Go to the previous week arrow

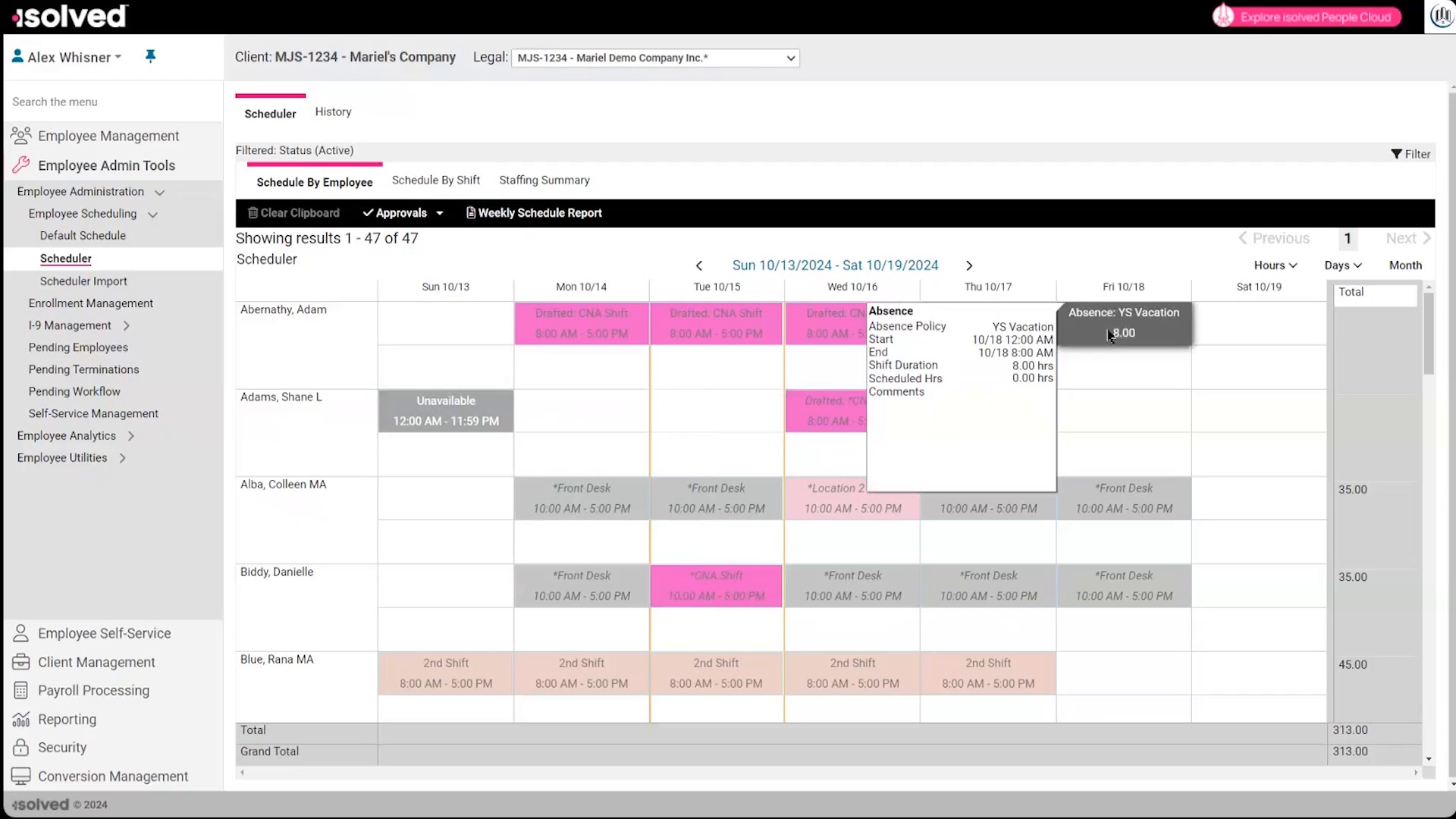click(x=699, y=265)
